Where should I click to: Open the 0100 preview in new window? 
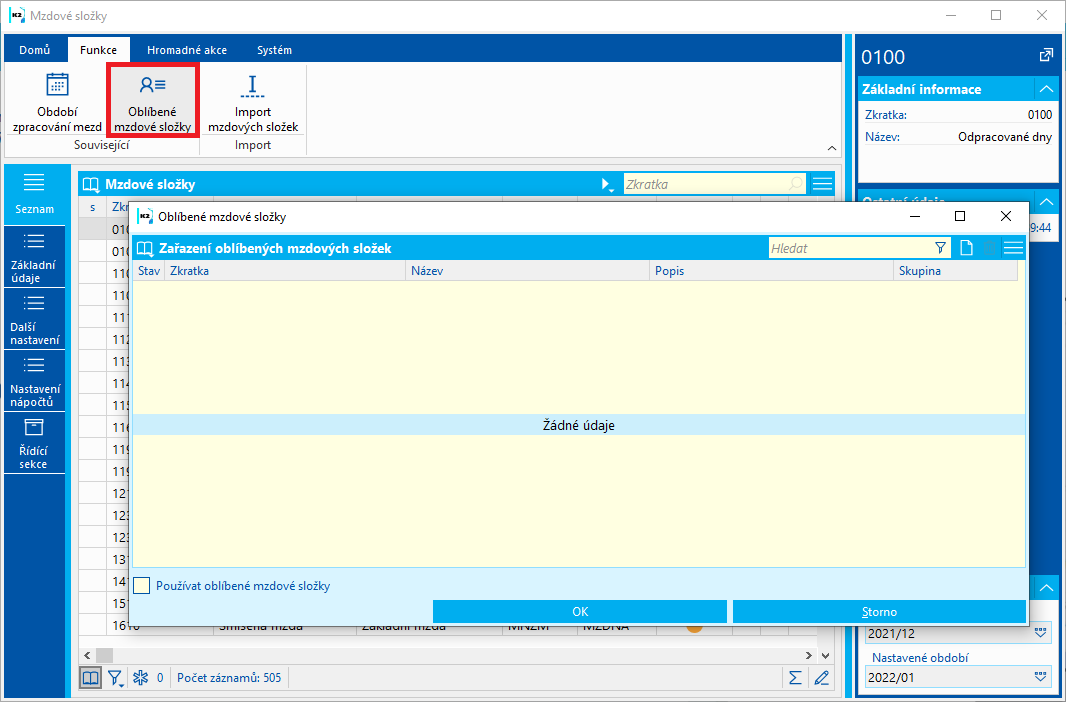coord(1046,56)
